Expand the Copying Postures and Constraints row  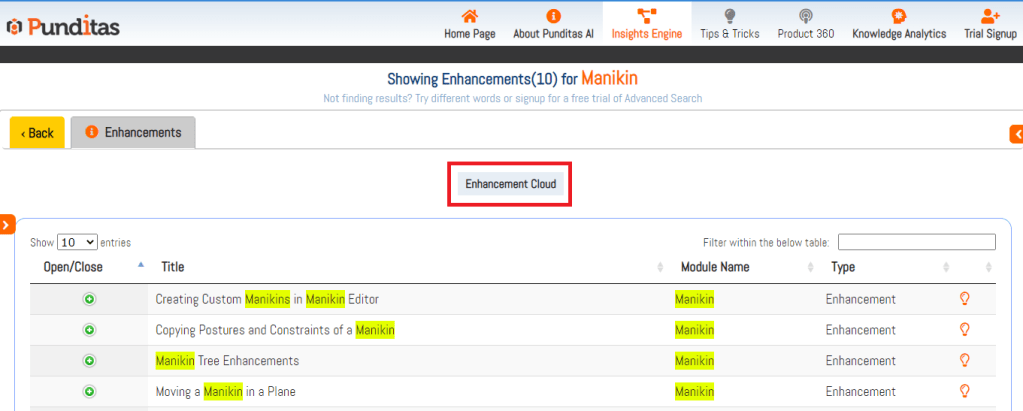coord(89,330)
